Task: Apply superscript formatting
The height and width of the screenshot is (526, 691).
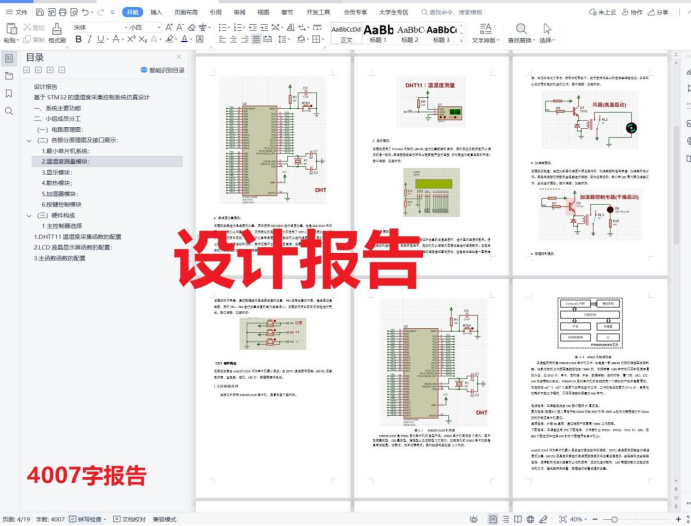Action: point(131,39)
